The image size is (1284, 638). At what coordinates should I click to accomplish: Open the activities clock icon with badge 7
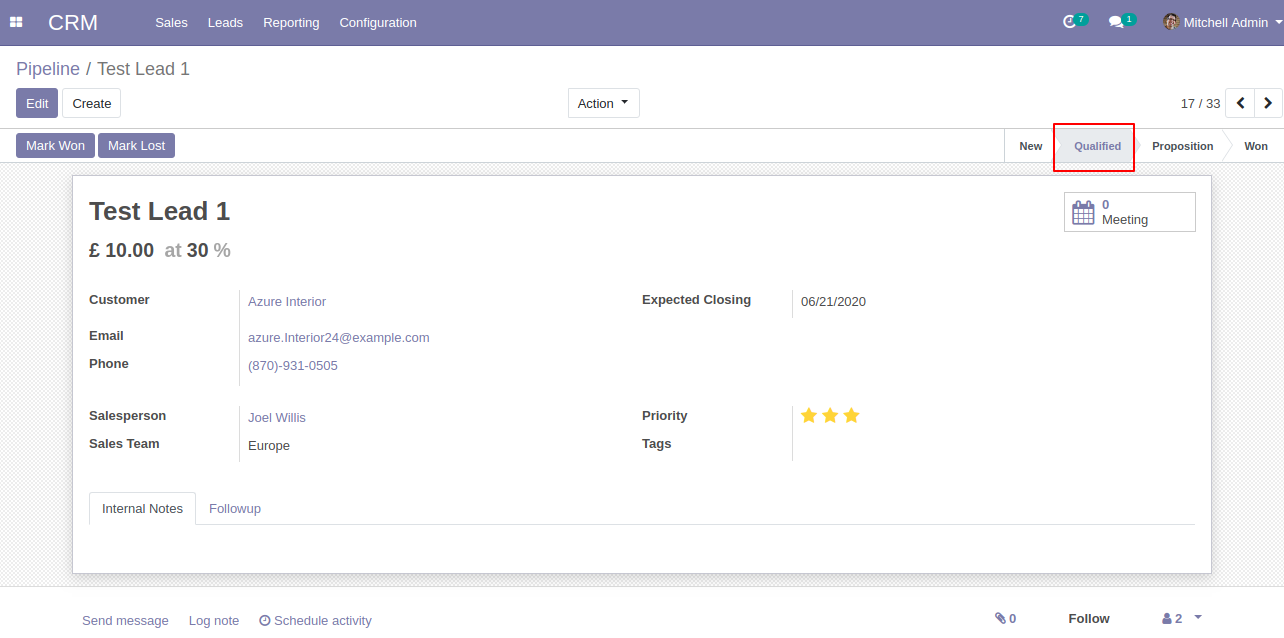(1074, 21)
